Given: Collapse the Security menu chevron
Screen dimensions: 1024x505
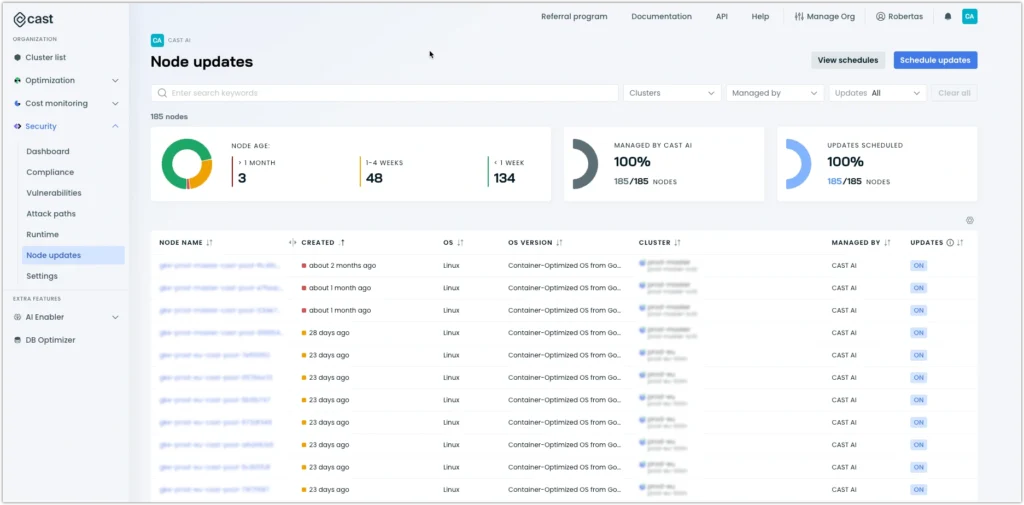Looking at the screenshot, I should 115,126.
